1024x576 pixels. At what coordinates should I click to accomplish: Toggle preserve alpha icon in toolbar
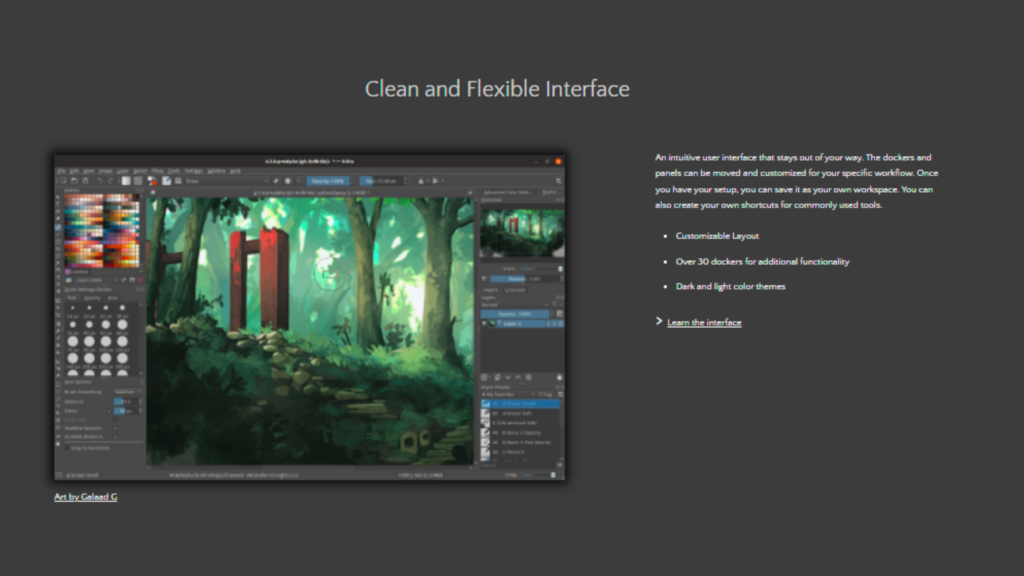pyautogui.click(x=287, y=181)
